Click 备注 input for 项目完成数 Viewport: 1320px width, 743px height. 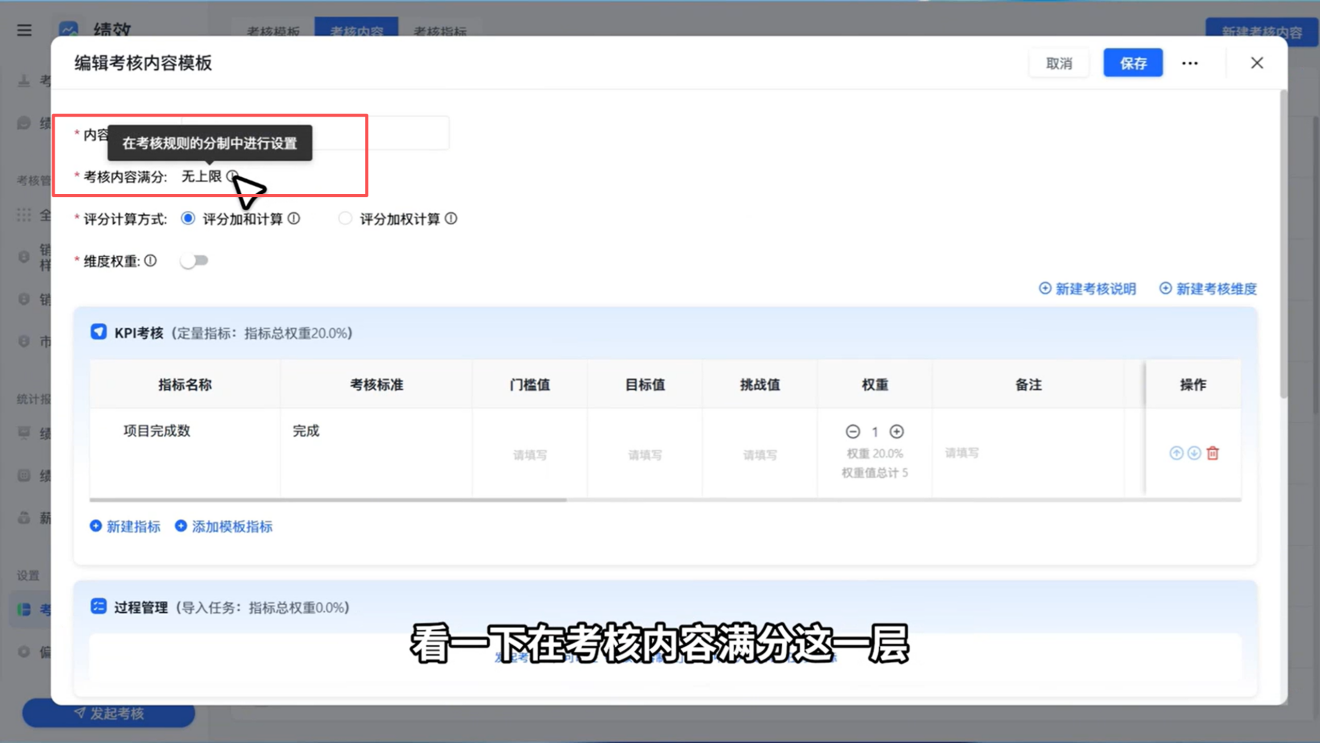point(1028,453)
